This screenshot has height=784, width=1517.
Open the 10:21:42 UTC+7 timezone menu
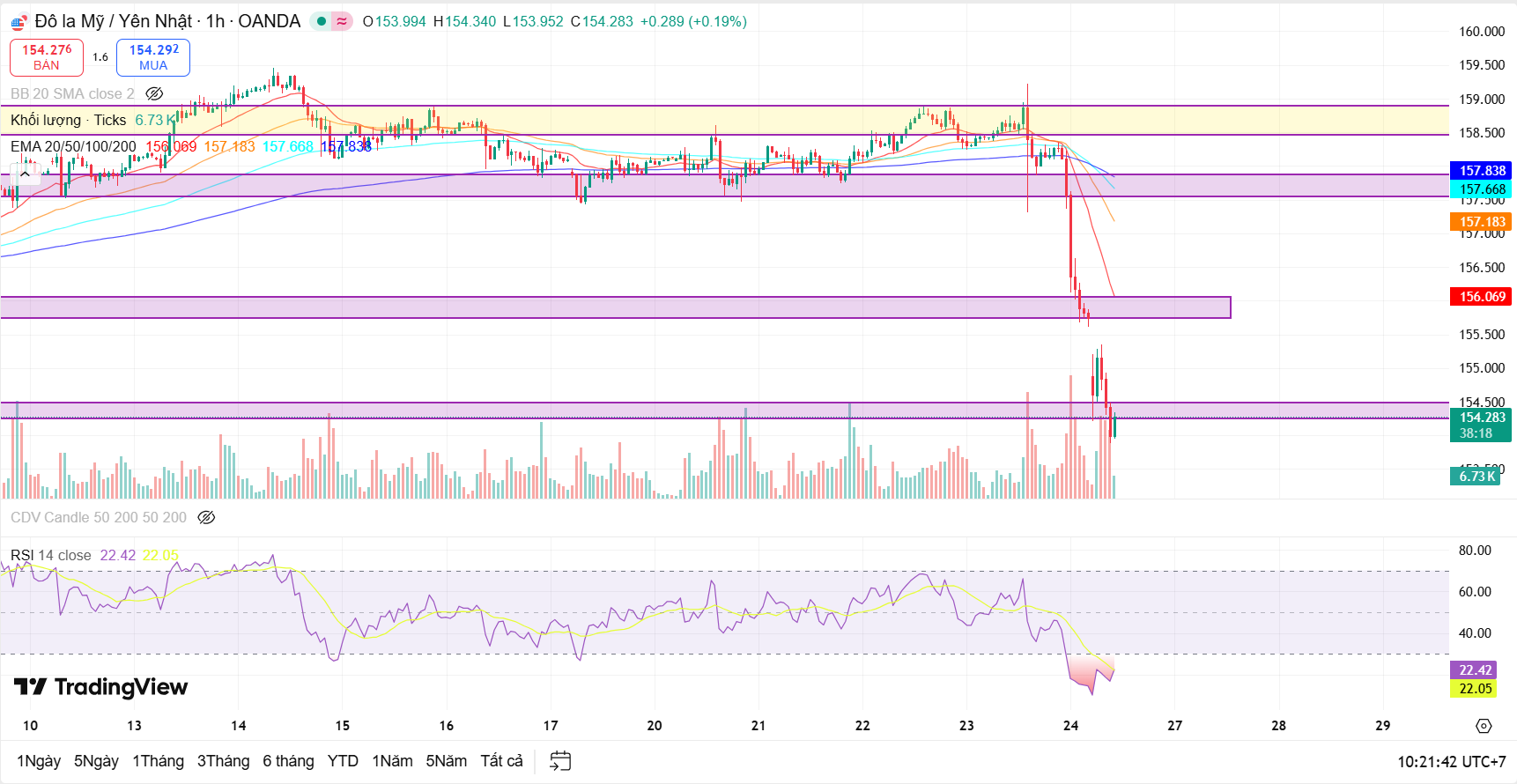[1451, 761]
